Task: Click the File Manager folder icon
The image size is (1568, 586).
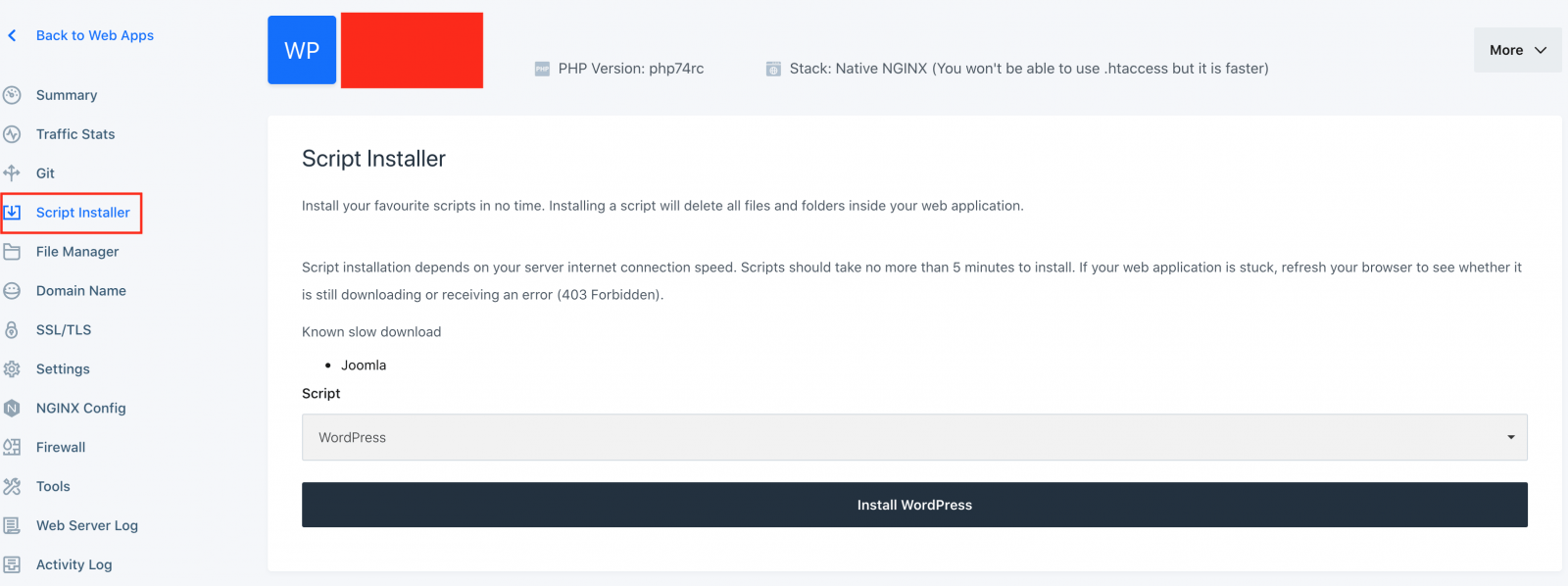Action: (x=12, y=252)
